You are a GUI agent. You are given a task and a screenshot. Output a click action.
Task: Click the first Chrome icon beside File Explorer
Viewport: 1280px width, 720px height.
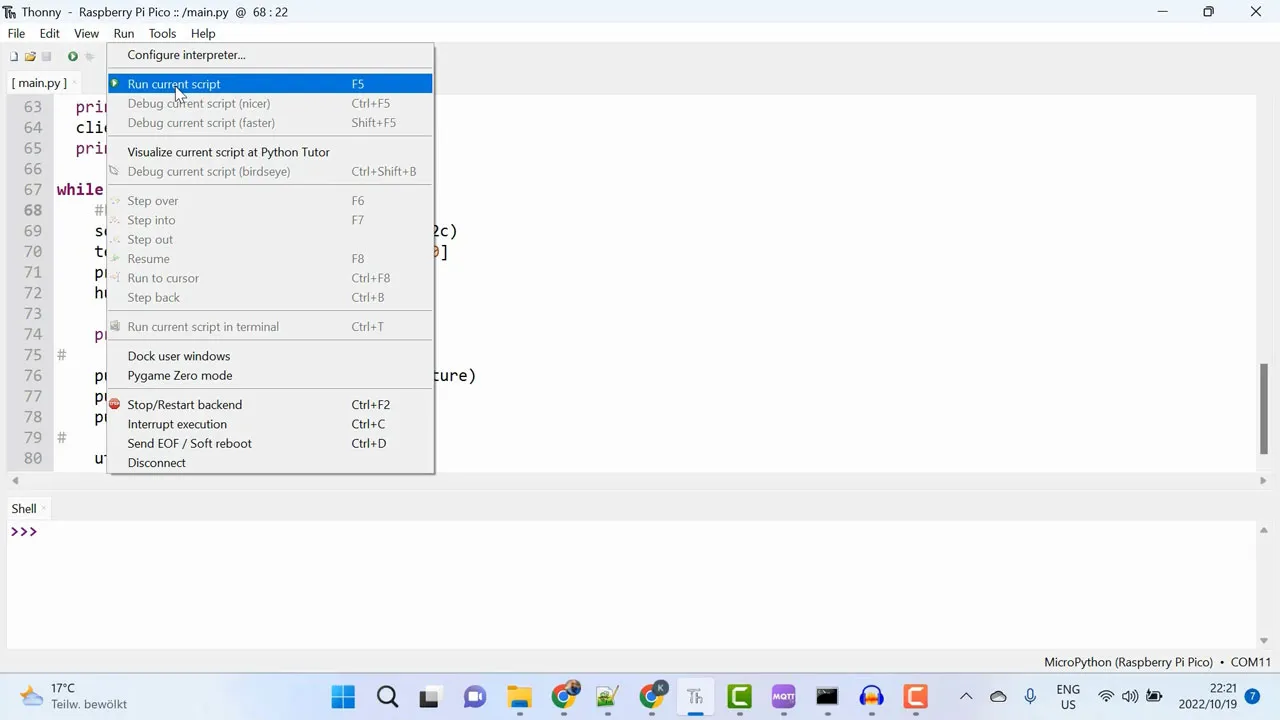coord(563,697)
